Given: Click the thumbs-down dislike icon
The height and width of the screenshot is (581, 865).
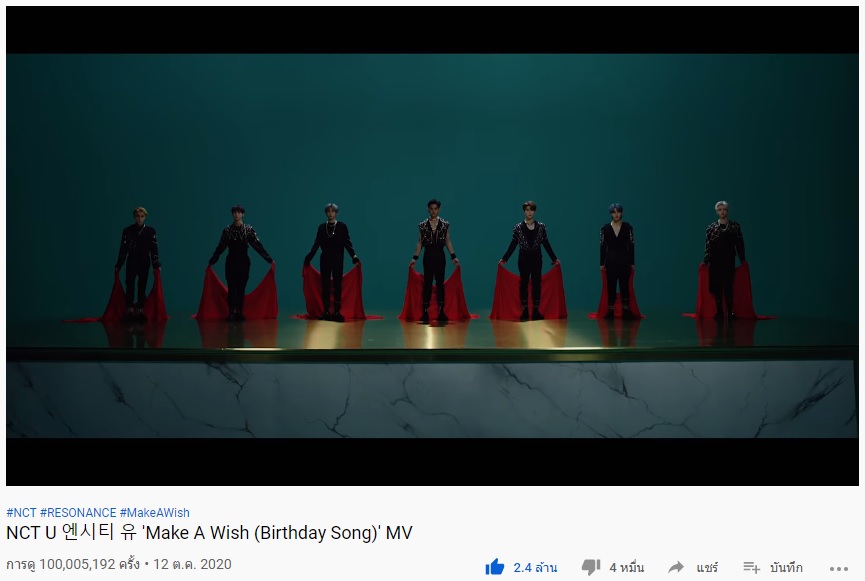Looking at the screenshot, I should (591, 567).
